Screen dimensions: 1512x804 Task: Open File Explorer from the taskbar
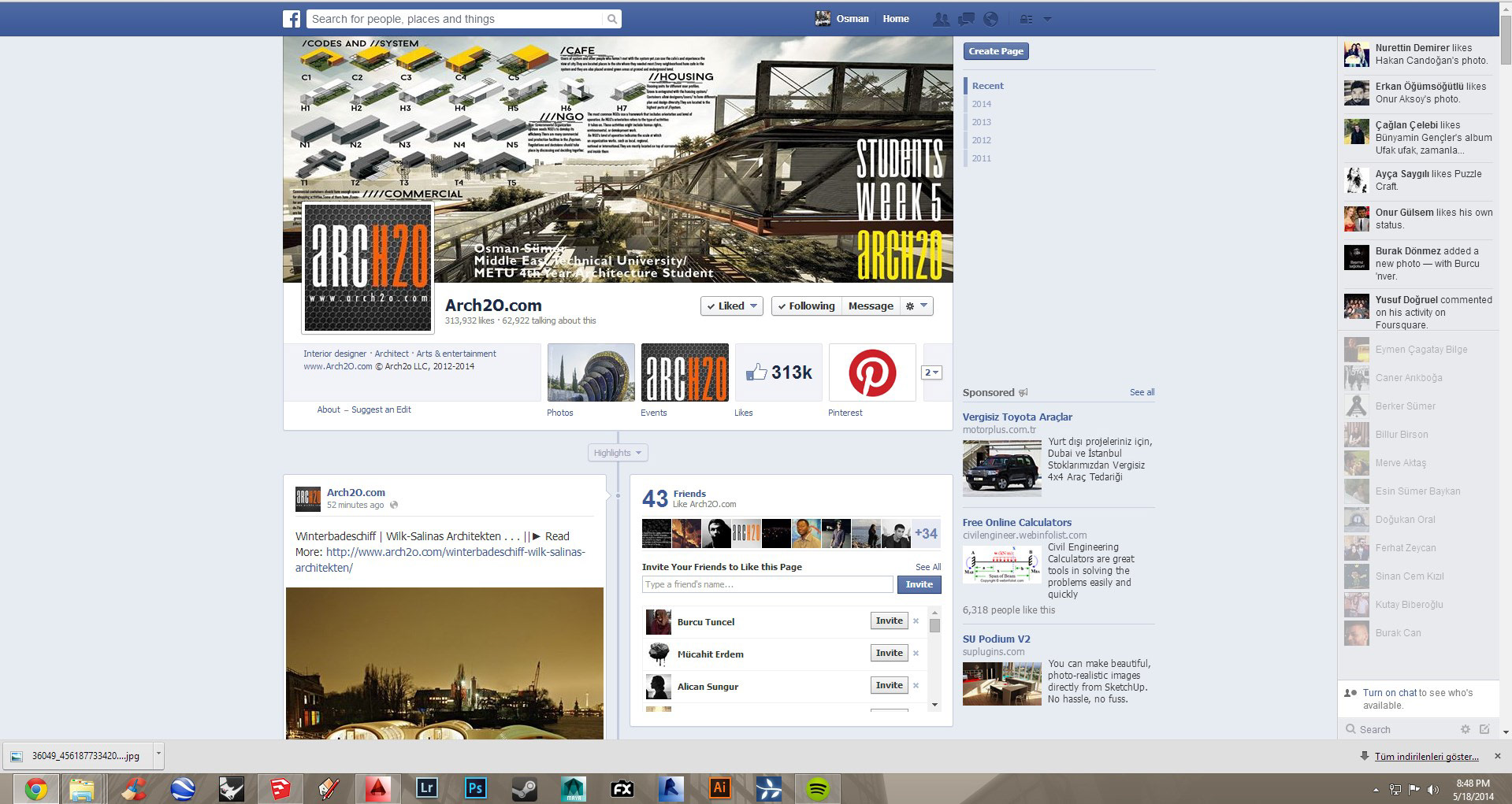tap(82, 788)
